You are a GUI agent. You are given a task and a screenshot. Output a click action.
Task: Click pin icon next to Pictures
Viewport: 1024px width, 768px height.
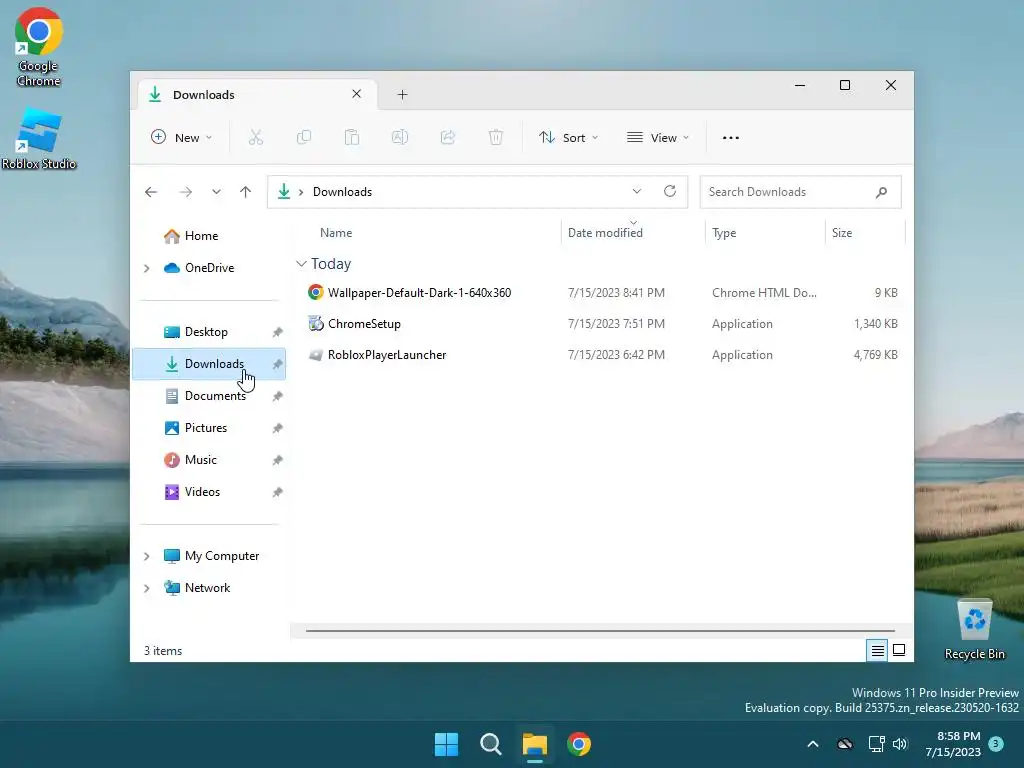[278, 428]
